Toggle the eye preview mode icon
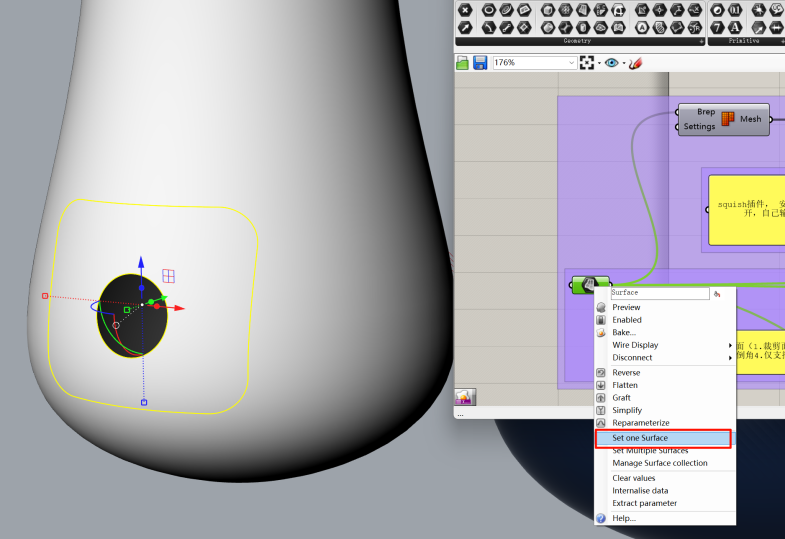The height and width of the screenshot is (539, 785). [611, 63]
